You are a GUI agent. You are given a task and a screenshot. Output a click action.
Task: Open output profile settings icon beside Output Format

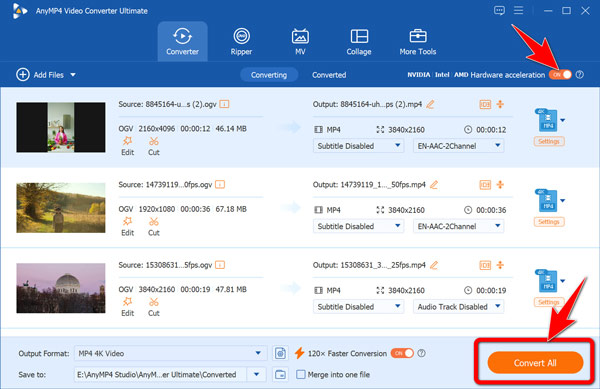pyautogui.click(x=280, y=353)
